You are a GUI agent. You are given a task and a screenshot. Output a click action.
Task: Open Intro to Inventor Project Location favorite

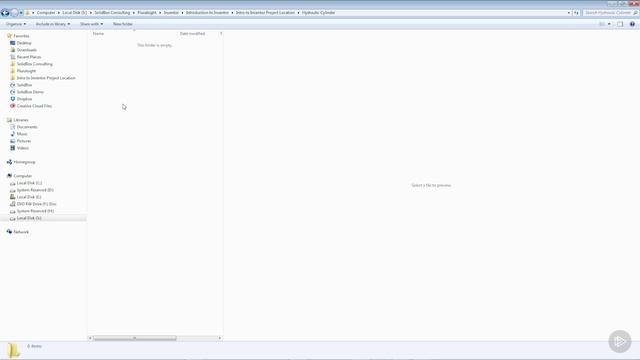click(x=46, y=78)
